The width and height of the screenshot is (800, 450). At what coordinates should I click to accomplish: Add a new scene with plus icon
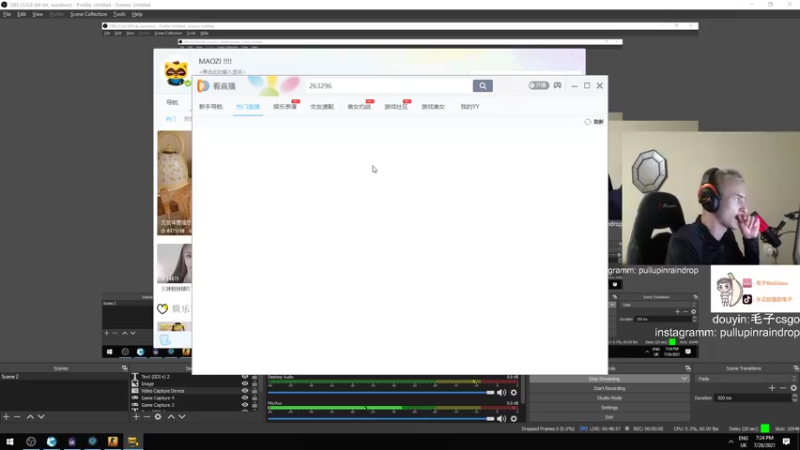tap(6, 417)
